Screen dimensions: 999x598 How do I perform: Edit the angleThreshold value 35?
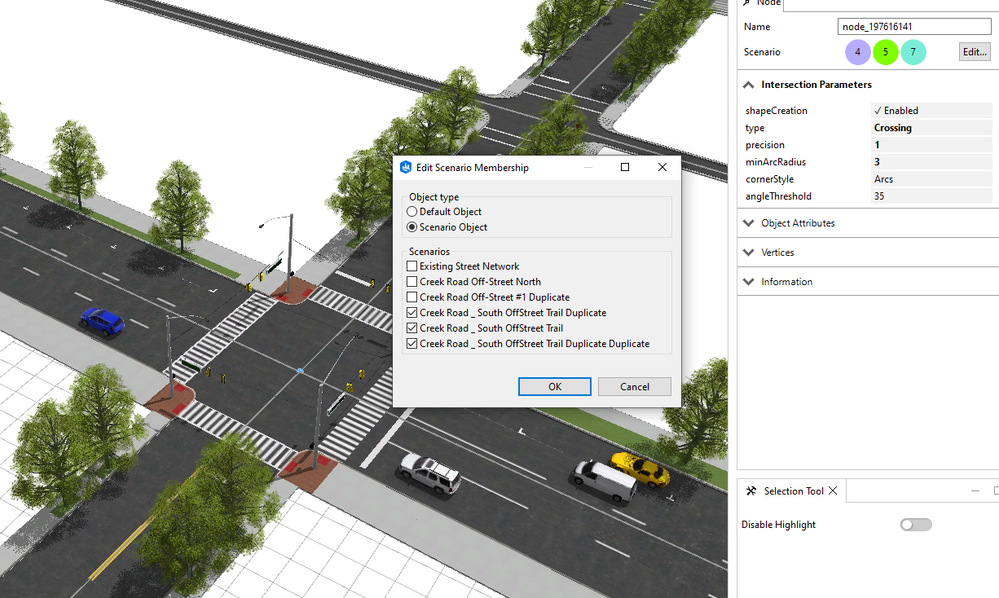[931, 196]
